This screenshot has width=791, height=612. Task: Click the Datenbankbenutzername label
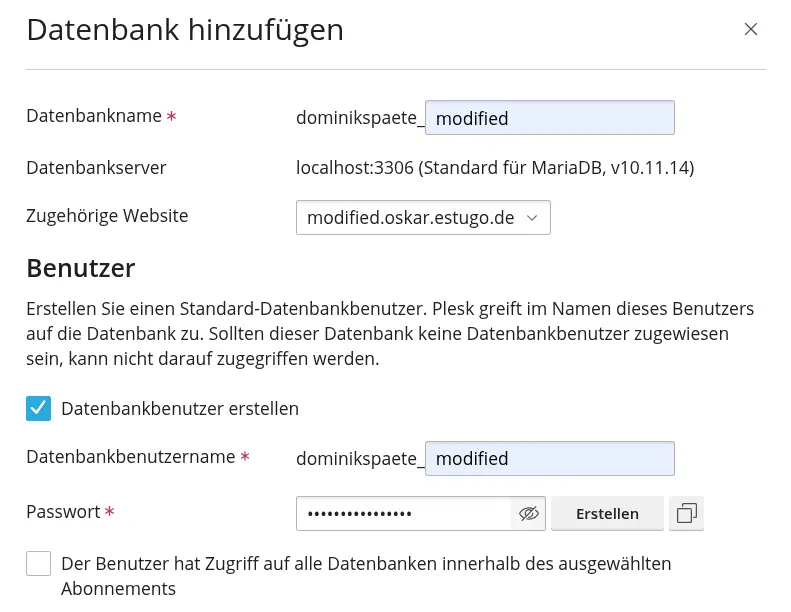[x=131, y=457]
